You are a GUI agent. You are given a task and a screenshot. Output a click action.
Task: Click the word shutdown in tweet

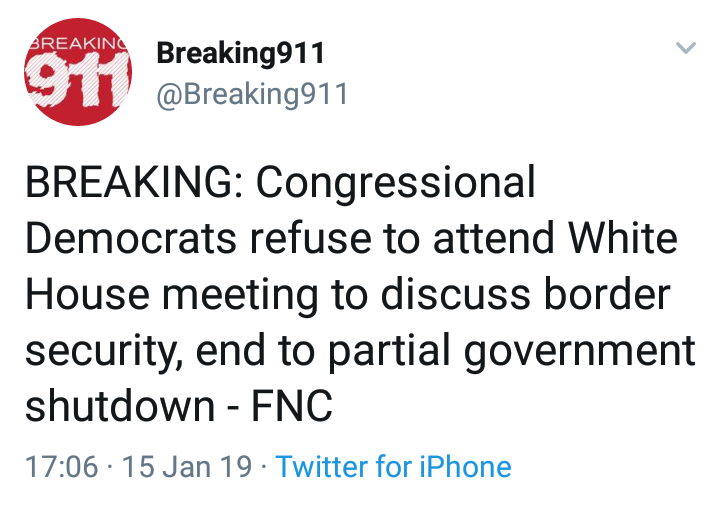pyautogui.click(x=120, y=405)
